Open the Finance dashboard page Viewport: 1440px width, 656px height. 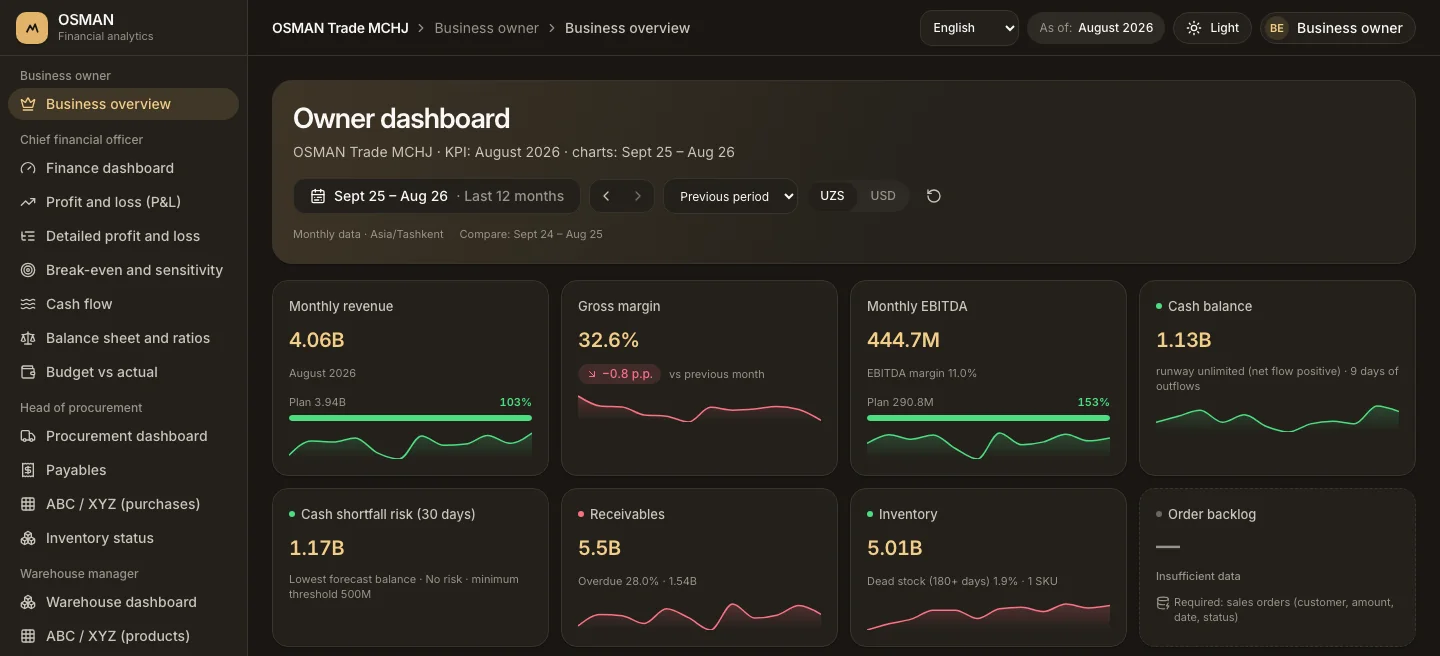point(123,168)
